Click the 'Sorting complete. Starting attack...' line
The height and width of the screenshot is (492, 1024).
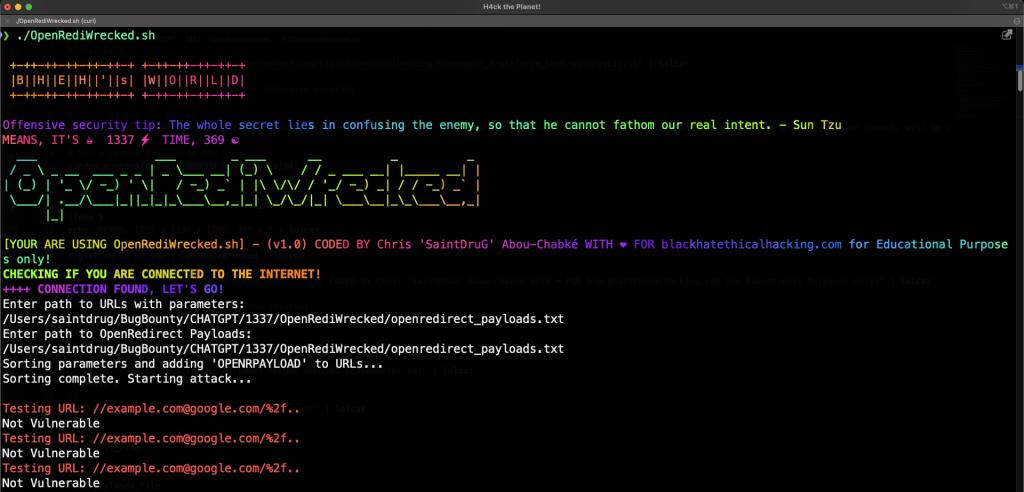(128, 379)
